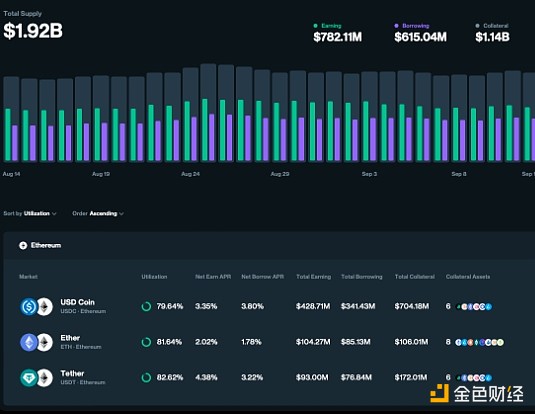Click the Utilization column header
This screenshot has height=414, width=535.
pyautogui.click(x=154, y=277)
